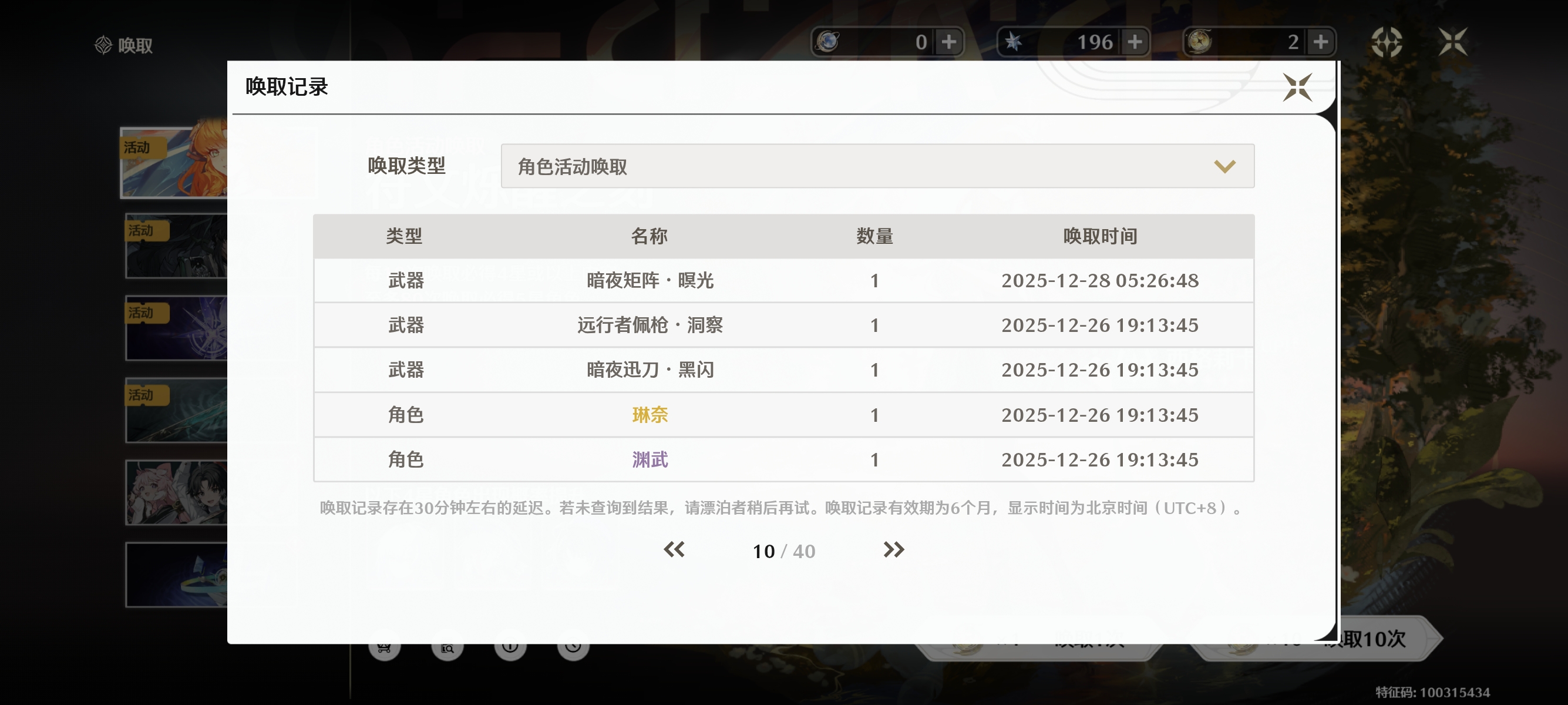
Task: Add more Astrite with plus button
Action: click(948, 42)
